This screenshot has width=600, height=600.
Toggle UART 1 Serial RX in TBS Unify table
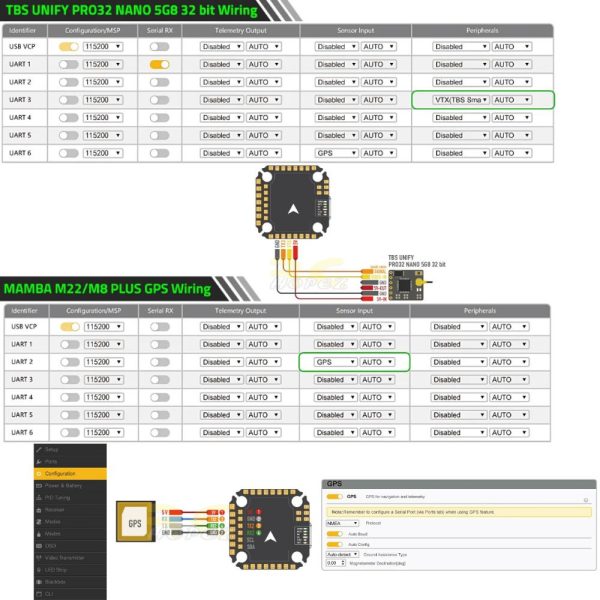(x=160, y=64)
